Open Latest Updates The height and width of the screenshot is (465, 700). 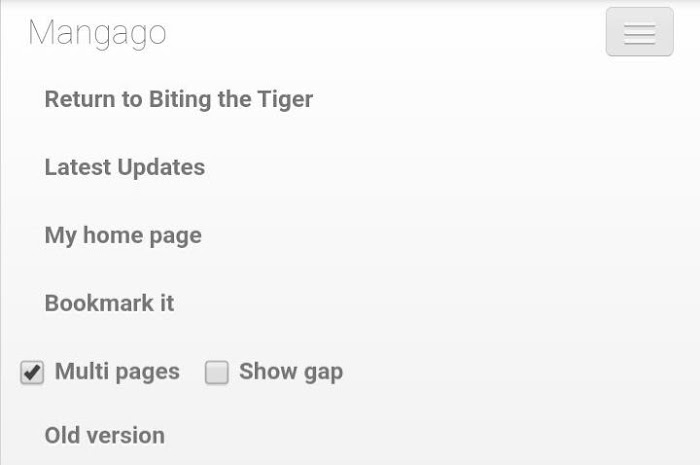click(x=124, y=167)
